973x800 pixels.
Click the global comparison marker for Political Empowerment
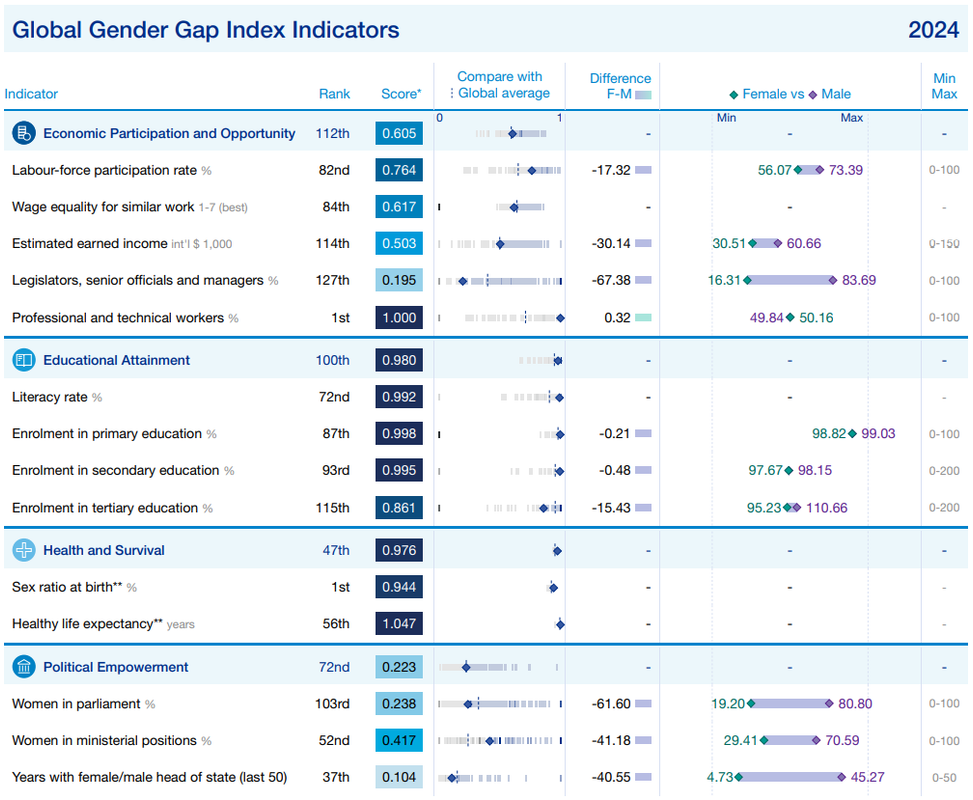pos(466,667)
